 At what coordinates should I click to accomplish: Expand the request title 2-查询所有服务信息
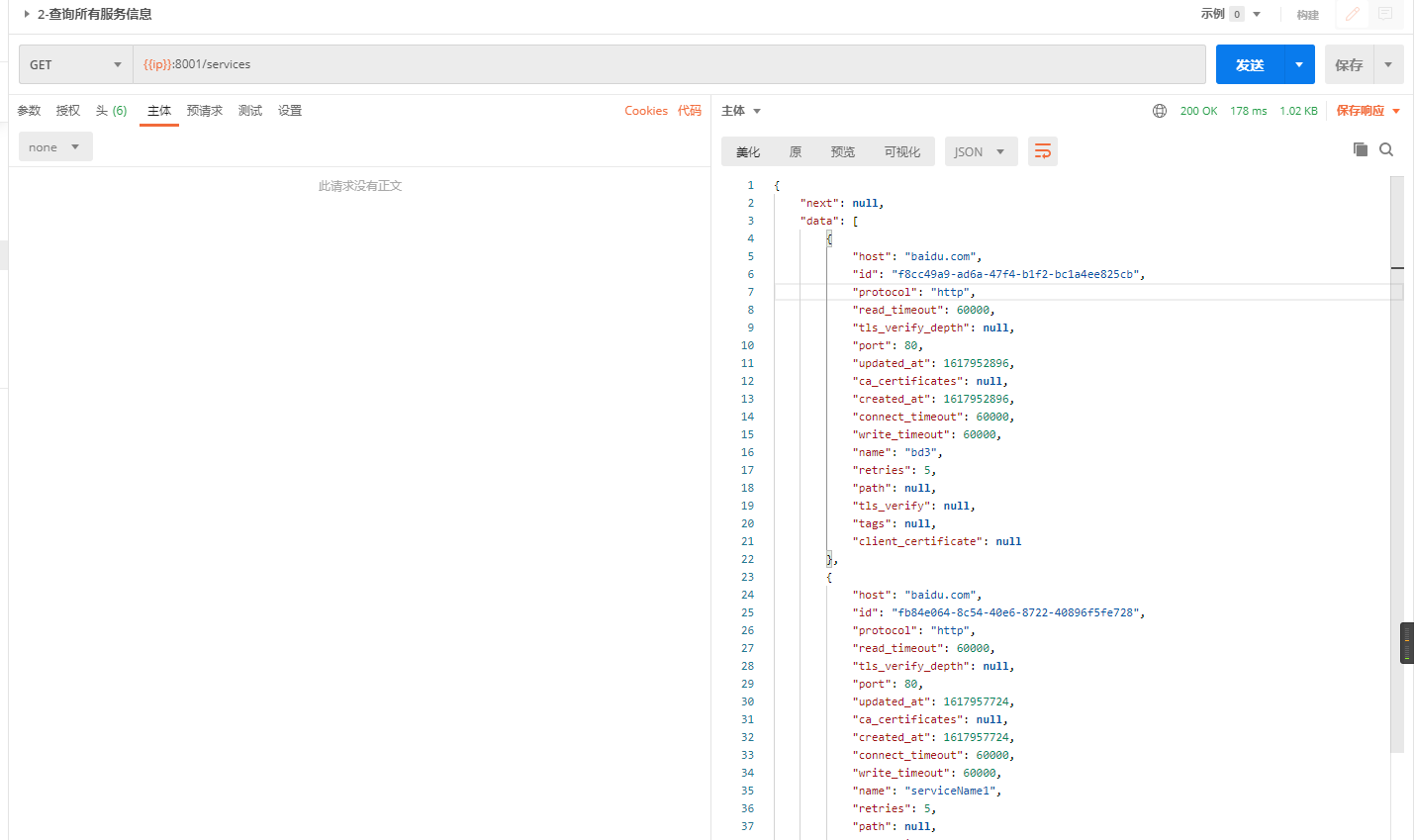[27, 14]
